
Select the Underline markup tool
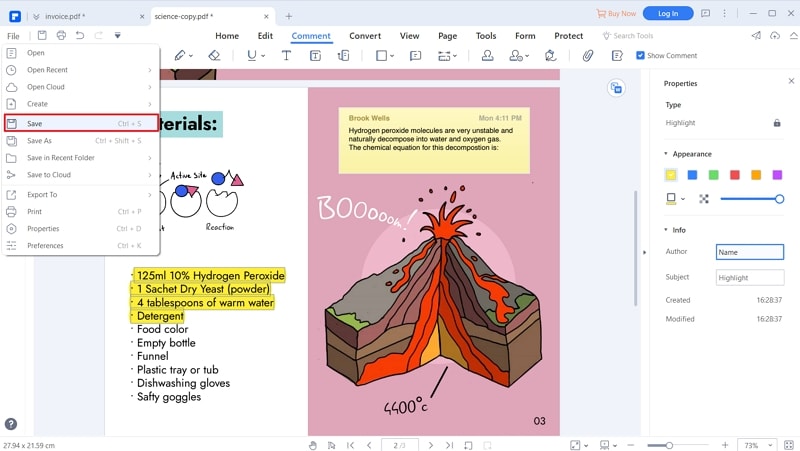click(252, 56)
